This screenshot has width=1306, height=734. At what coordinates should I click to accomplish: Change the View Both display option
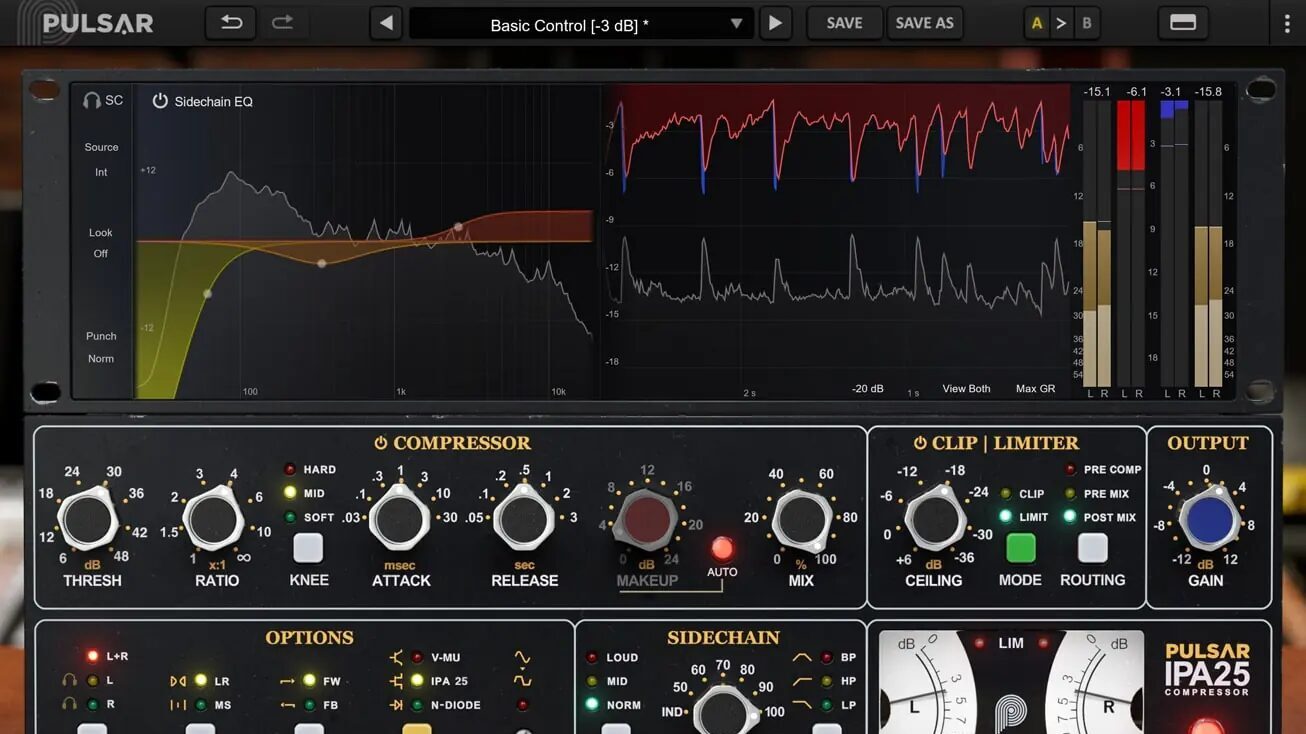tap(966, 389)
